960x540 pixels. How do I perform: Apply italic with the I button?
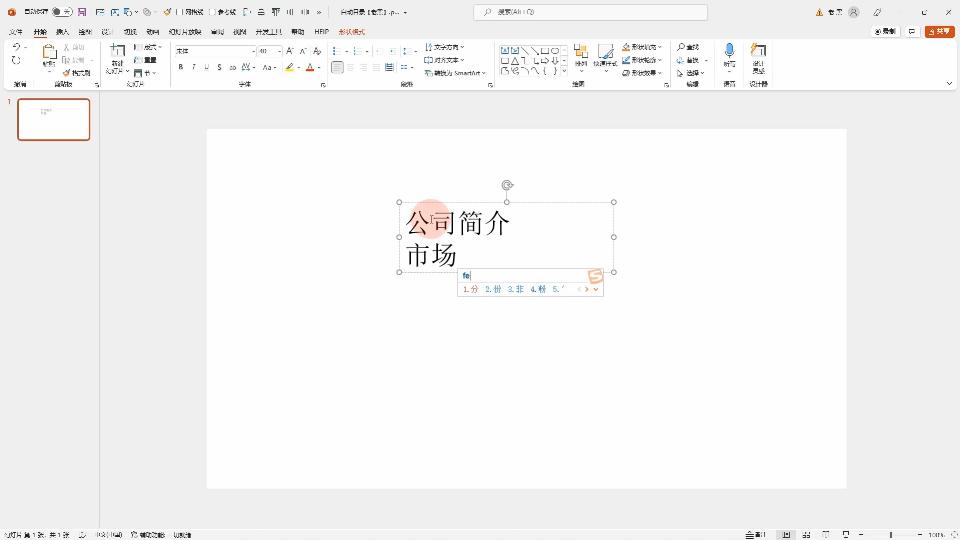[194, 68]
